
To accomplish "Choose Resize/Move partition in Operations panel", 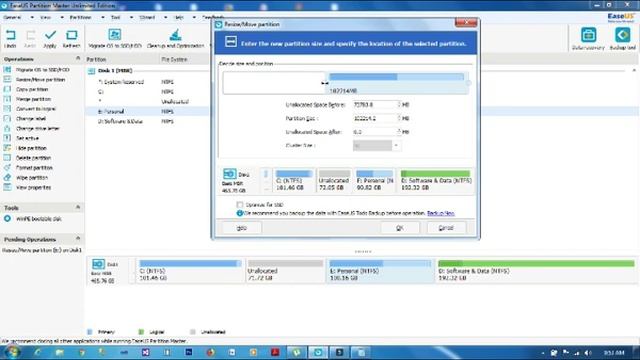I will pos(40,80).
